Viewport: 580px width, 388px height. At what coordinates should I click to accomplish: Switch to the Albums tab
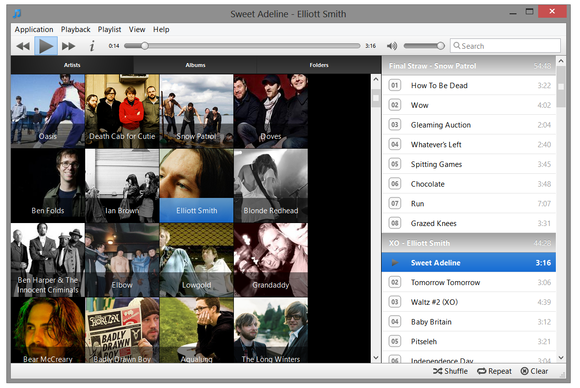pyautogui.click(x=195, y=65)
